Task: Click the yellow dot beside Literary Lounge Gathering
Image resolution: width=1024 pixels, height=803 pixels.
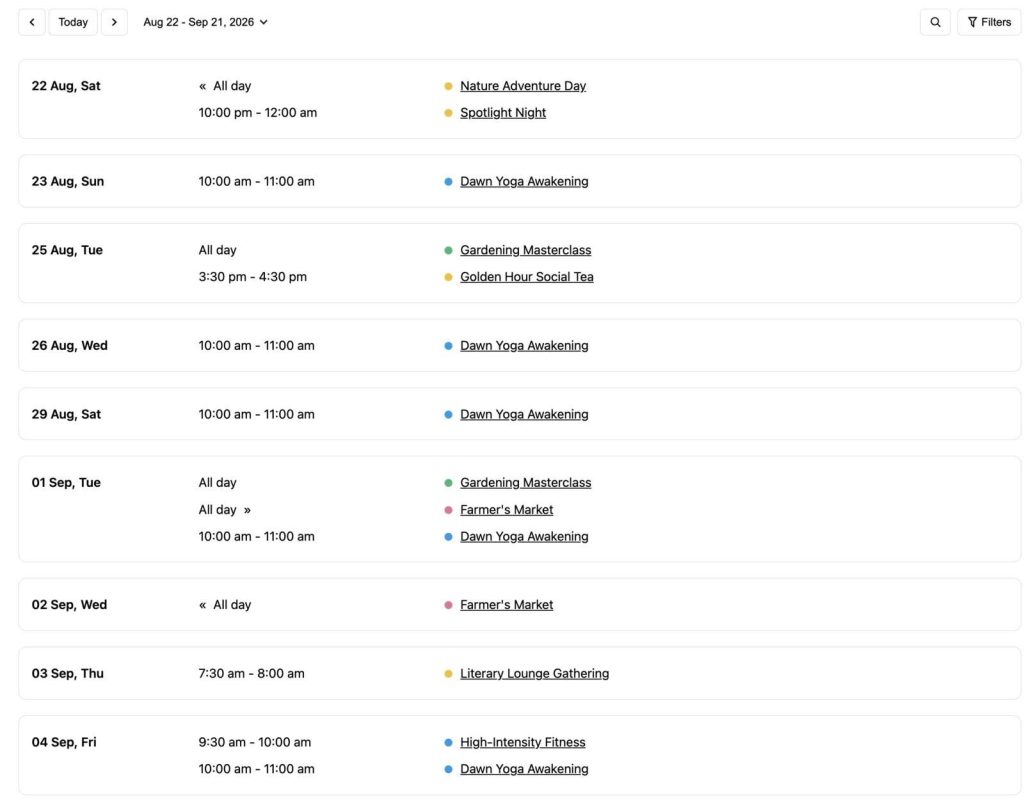Action: (448, 674)
